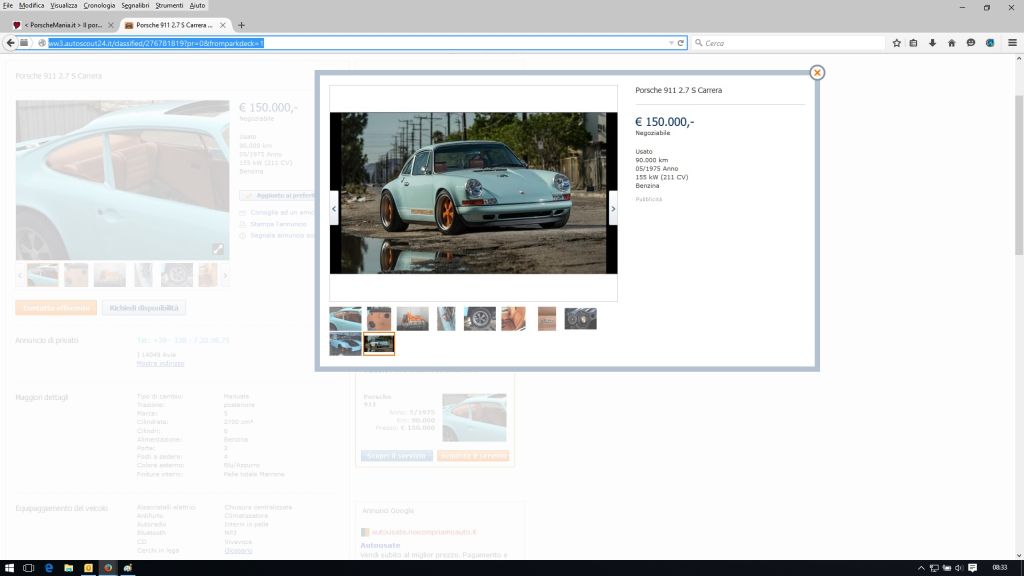Screen dimensions: 1024x576
Task: Open the Visualizza menu
Action: pos(64,5)
